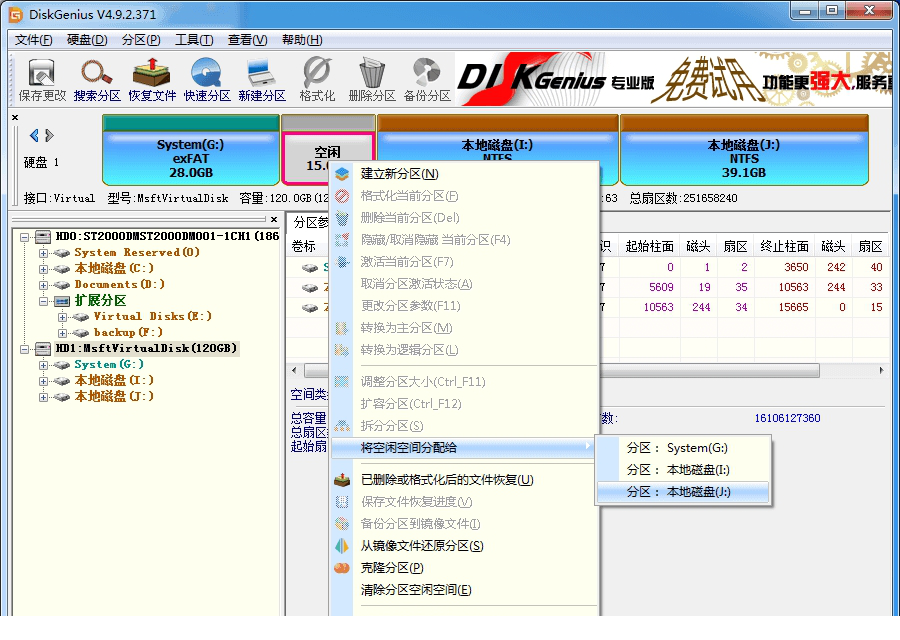This screenshot has height=640, width=900.
Task: Expand the System Reserved(0) tree node
Action: pos(43,253)
